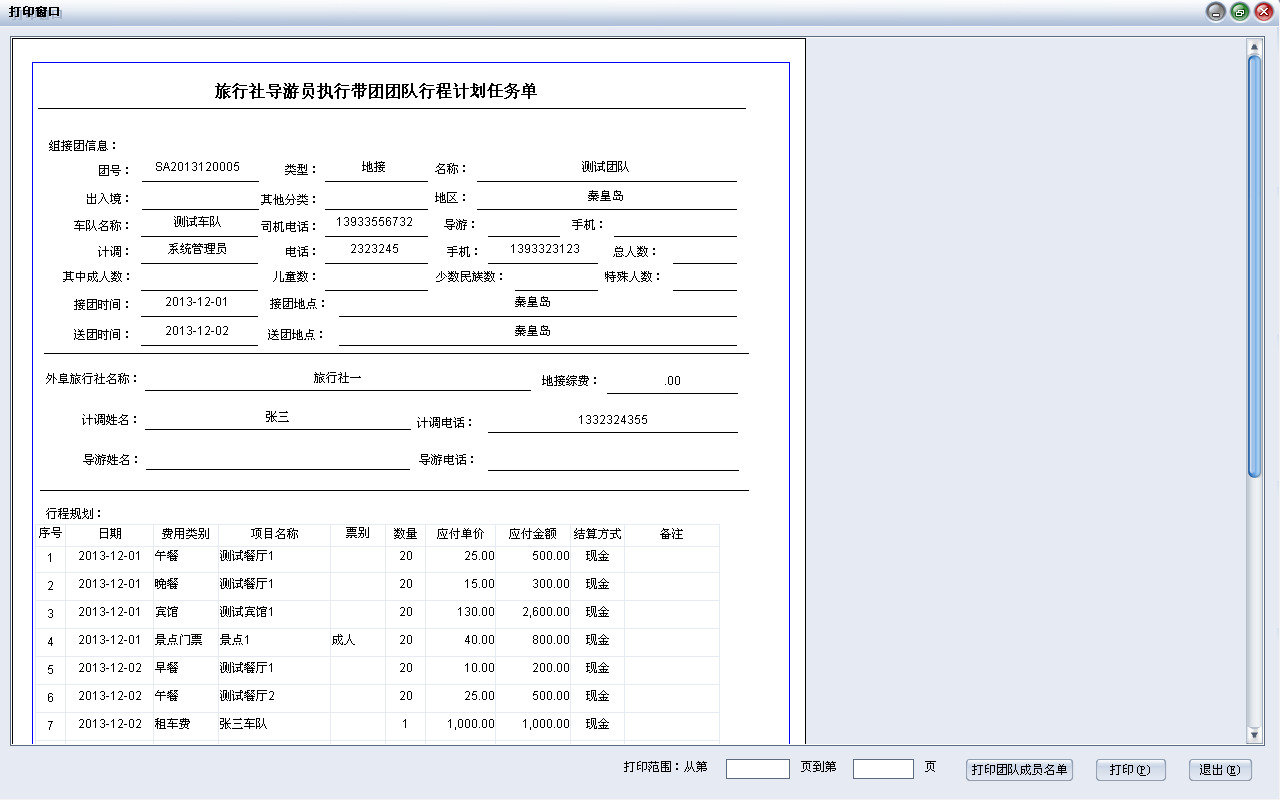Click the 地区 value 秦皇岛
Viewport: 1280px width, 800px height.
[x=605, y=196]
